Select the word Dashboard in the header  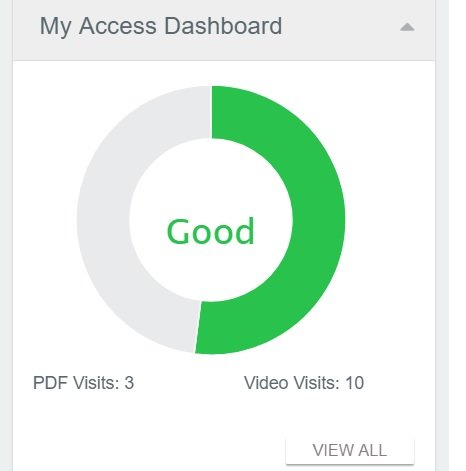[223, 26]
